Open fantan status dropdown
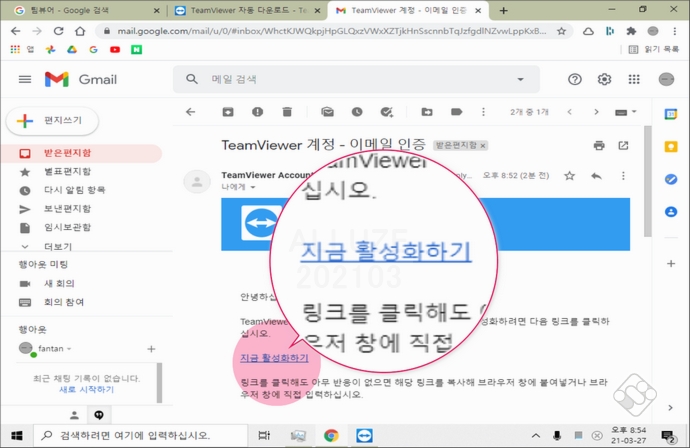Image resolution: width=690 pixels, height=448 pixels. point(69,349)
